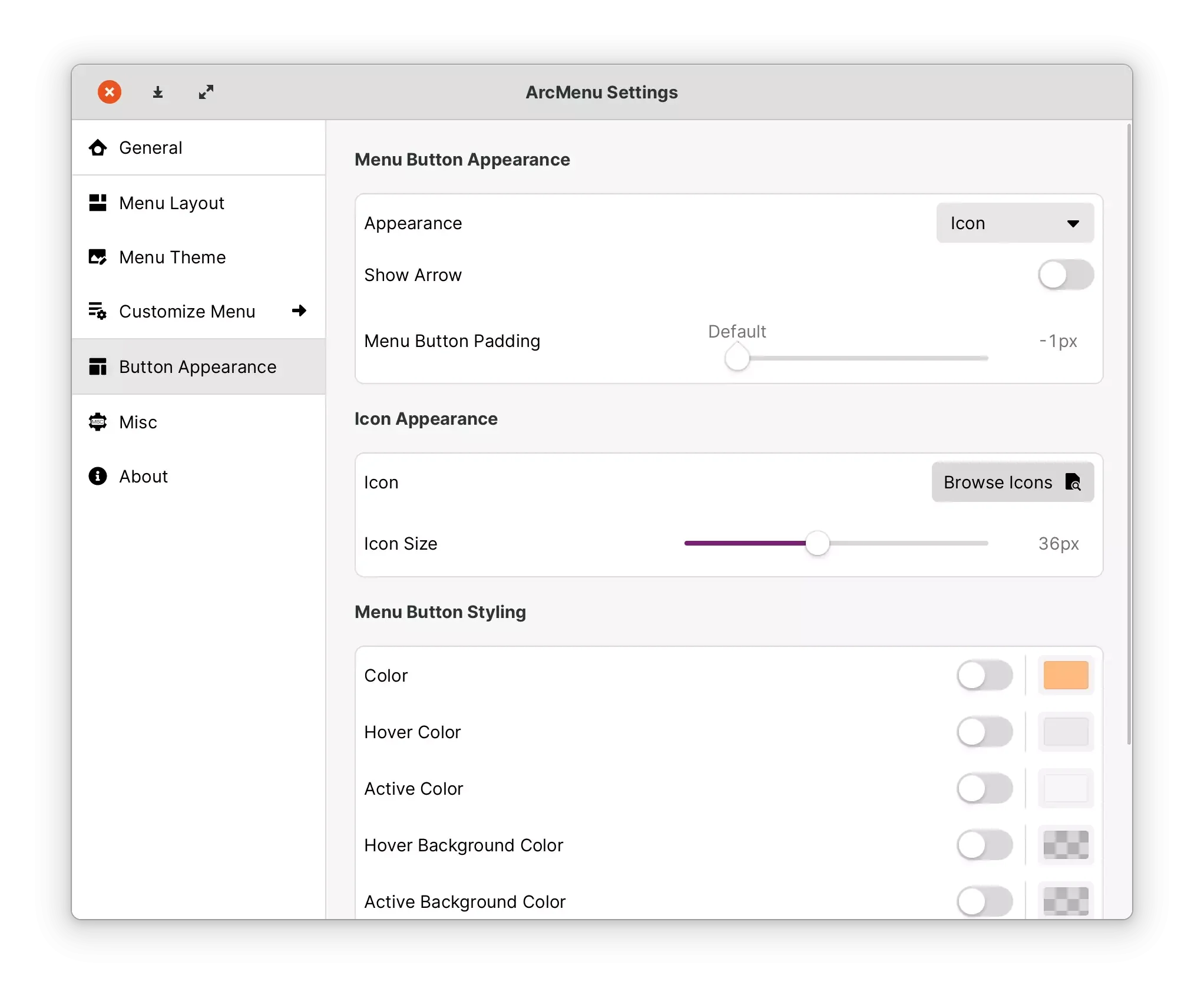Viewport: 1204px width, 998px height.
Task: Go to the Misc page
Action: (199, 422)
